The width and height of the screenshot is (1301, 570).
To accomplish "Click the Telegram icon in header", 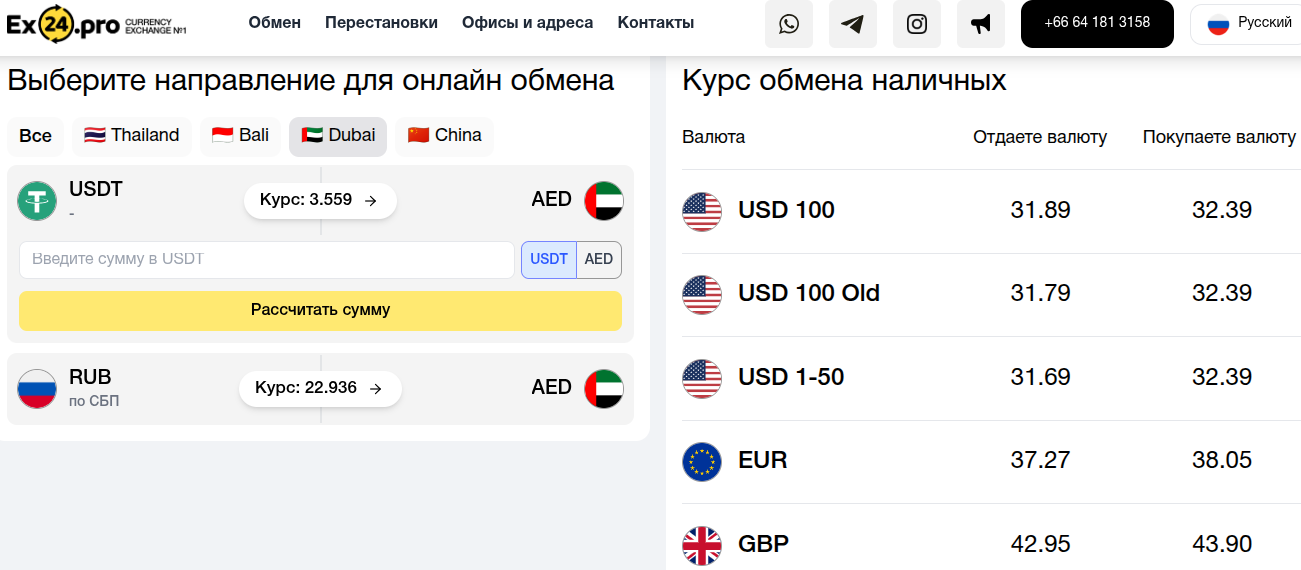I will coord(853,24).
